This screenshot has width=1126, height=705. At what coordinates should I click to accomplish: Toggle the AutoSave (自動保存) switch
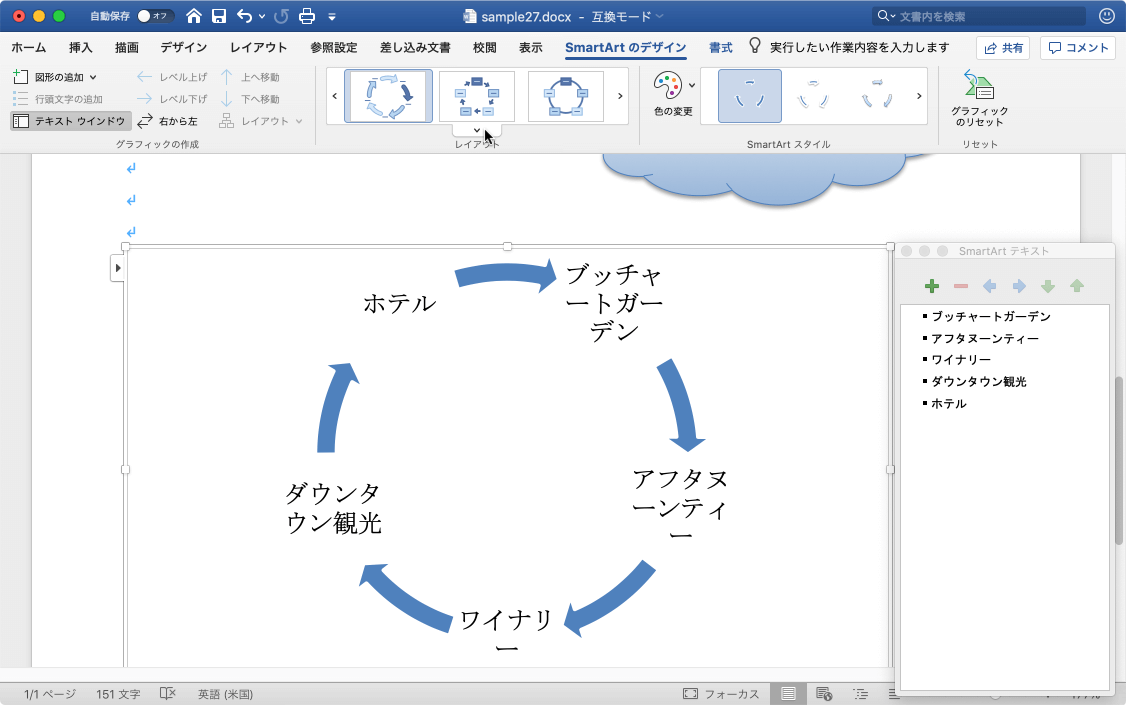point(154,16)
